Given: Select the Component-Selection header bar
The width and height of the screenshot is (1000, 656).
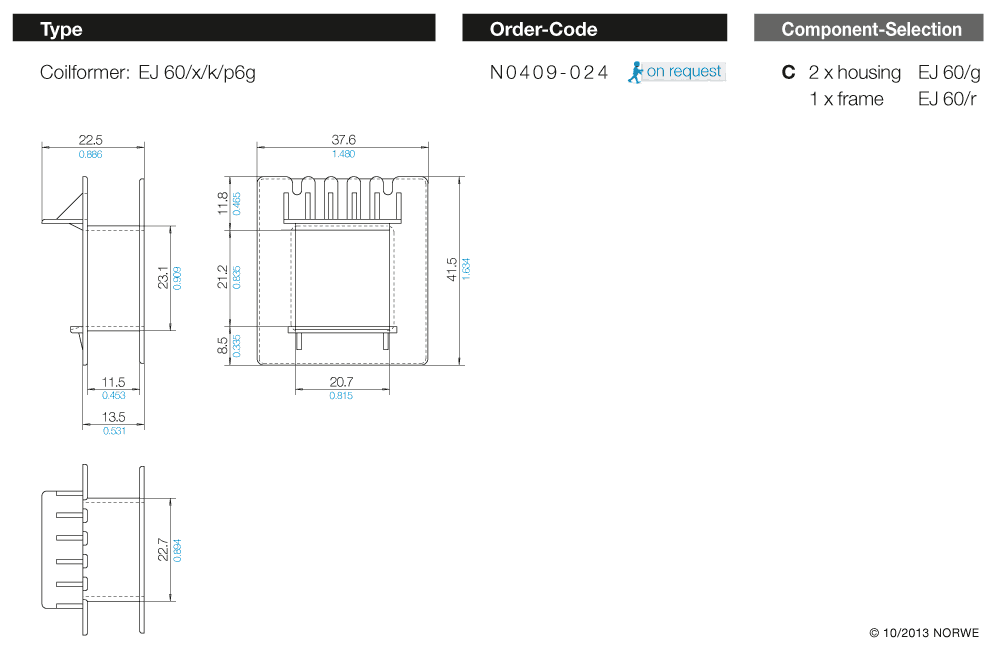Looking at the screenshot, I should pos(870,29).
